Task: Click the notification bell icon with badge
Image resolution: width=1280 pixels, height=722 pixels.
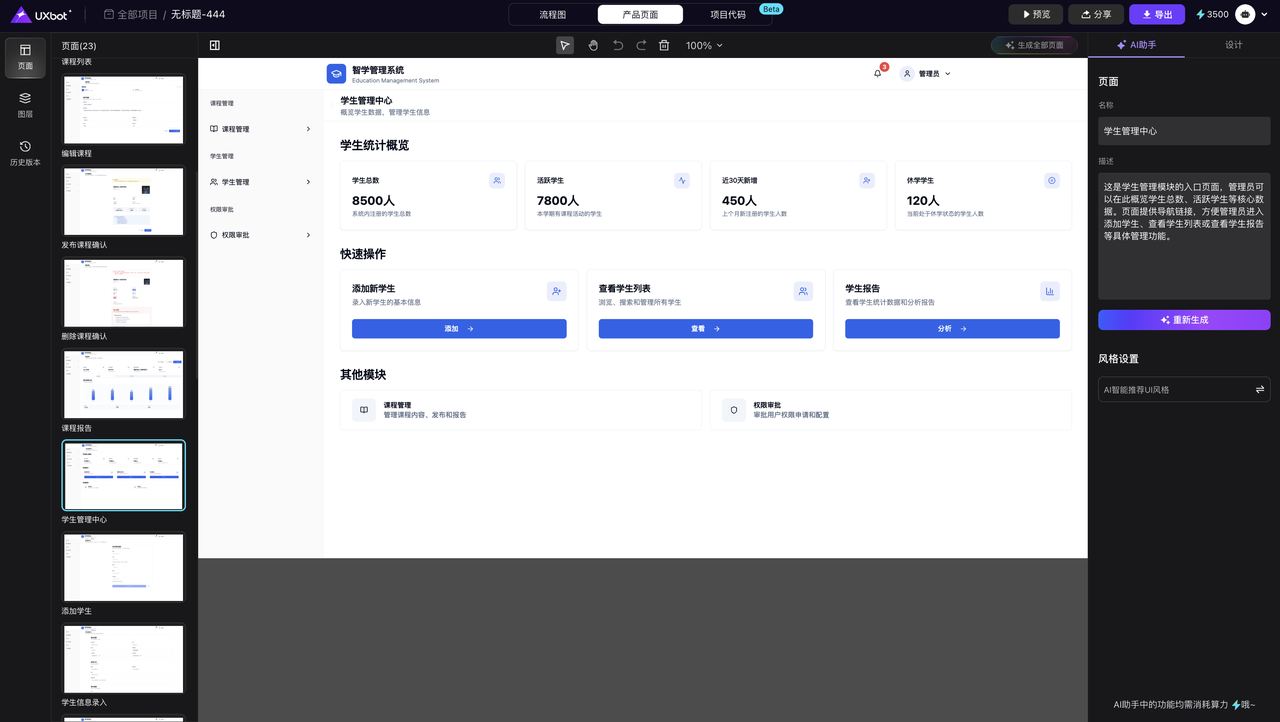Action: click(x=878, y=73)
